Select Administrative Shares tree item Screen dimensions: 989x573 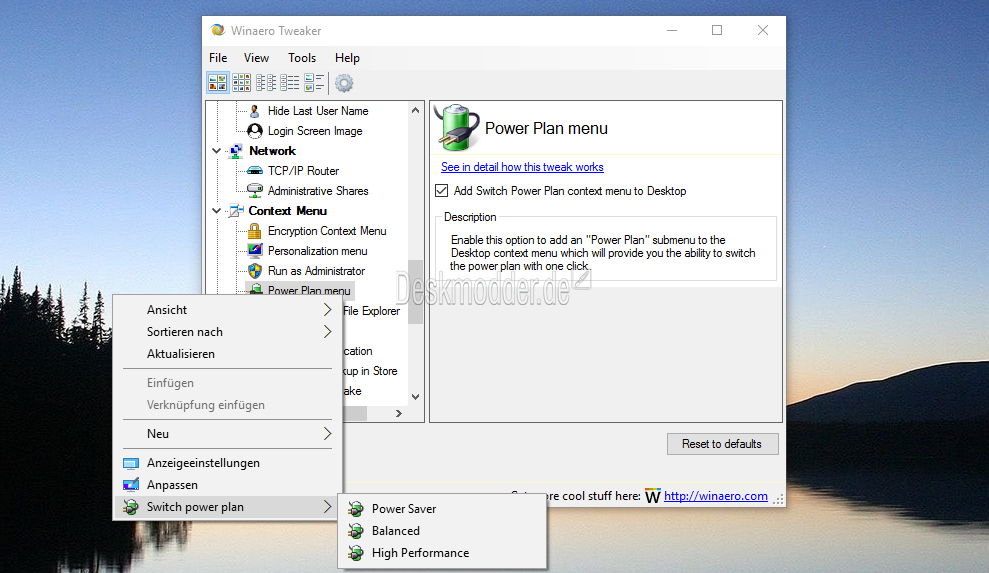click(x=318, y=191)
